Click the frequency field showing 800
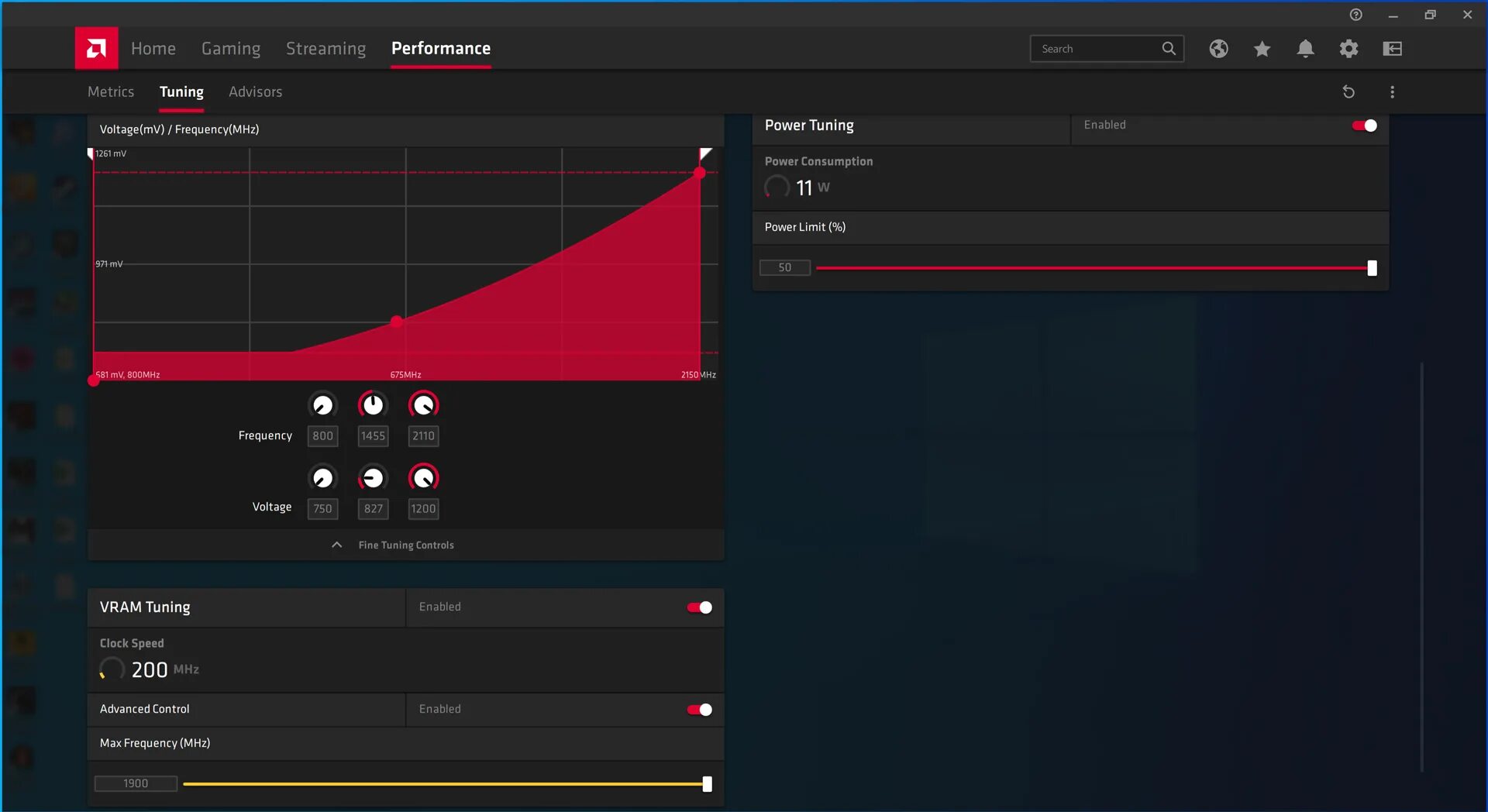The image size is (1488, 812). point(322,435)
